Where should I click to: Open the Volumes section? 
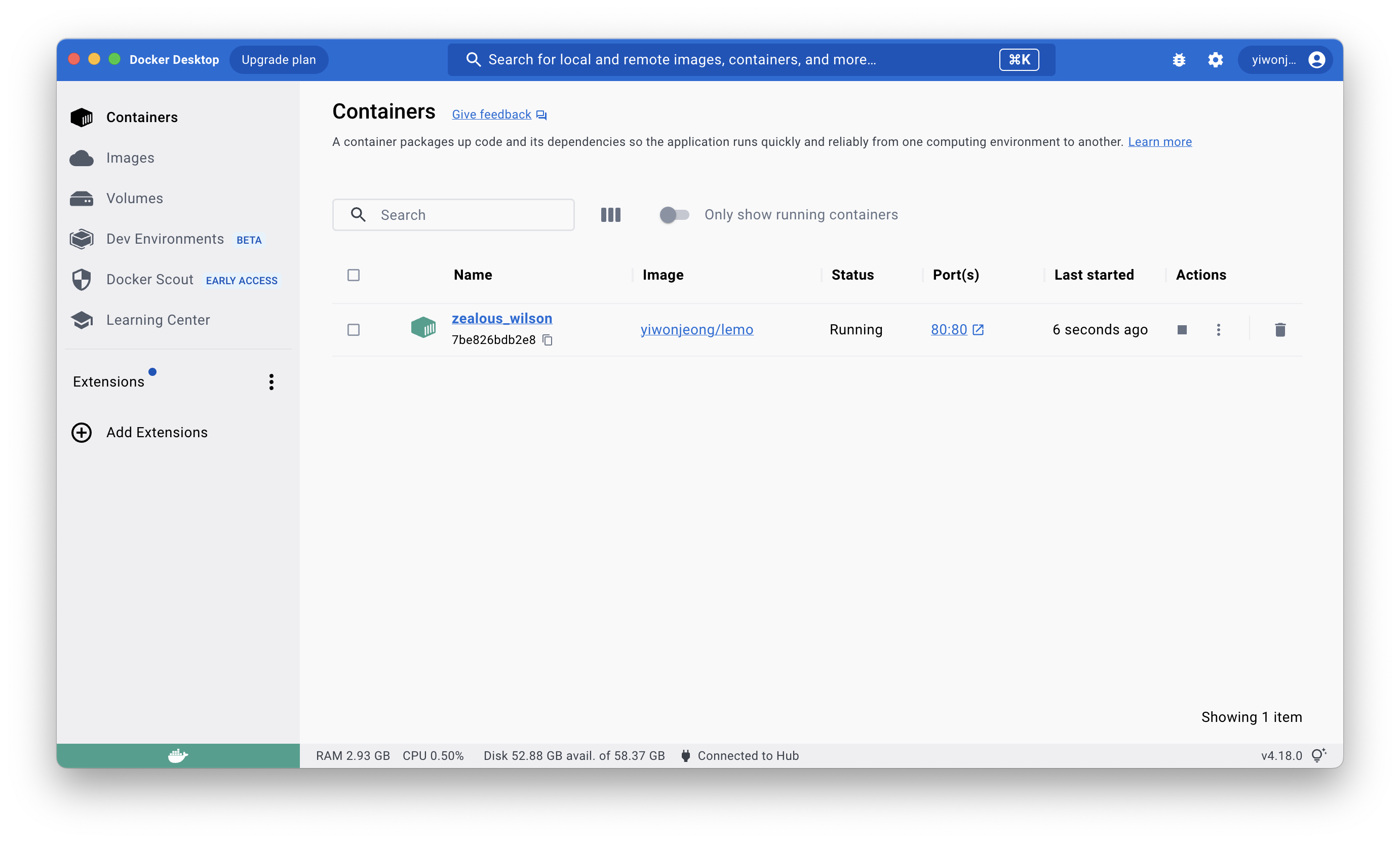(178, 198)
